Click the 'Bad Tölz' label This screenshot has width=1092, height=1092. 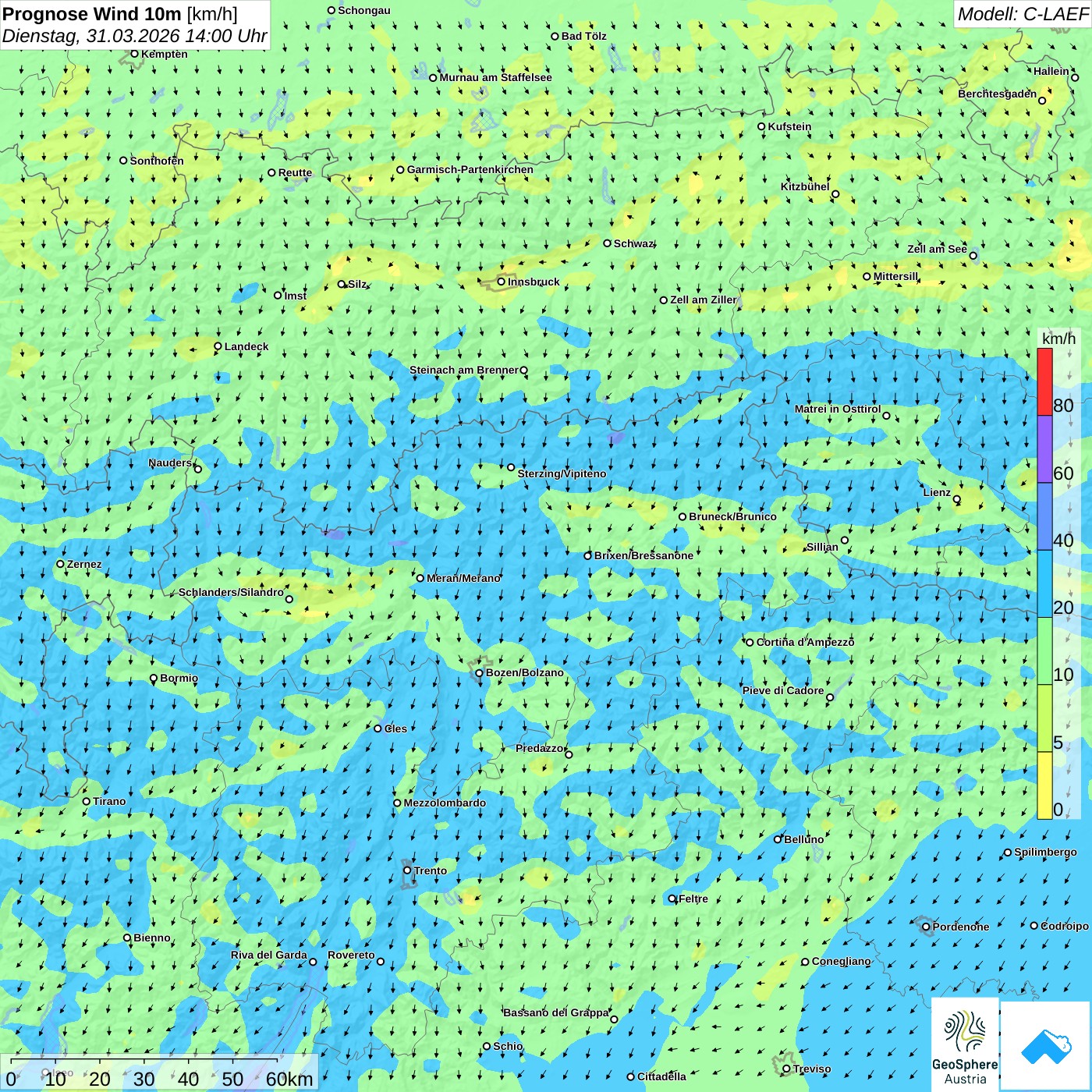(584, 36)
